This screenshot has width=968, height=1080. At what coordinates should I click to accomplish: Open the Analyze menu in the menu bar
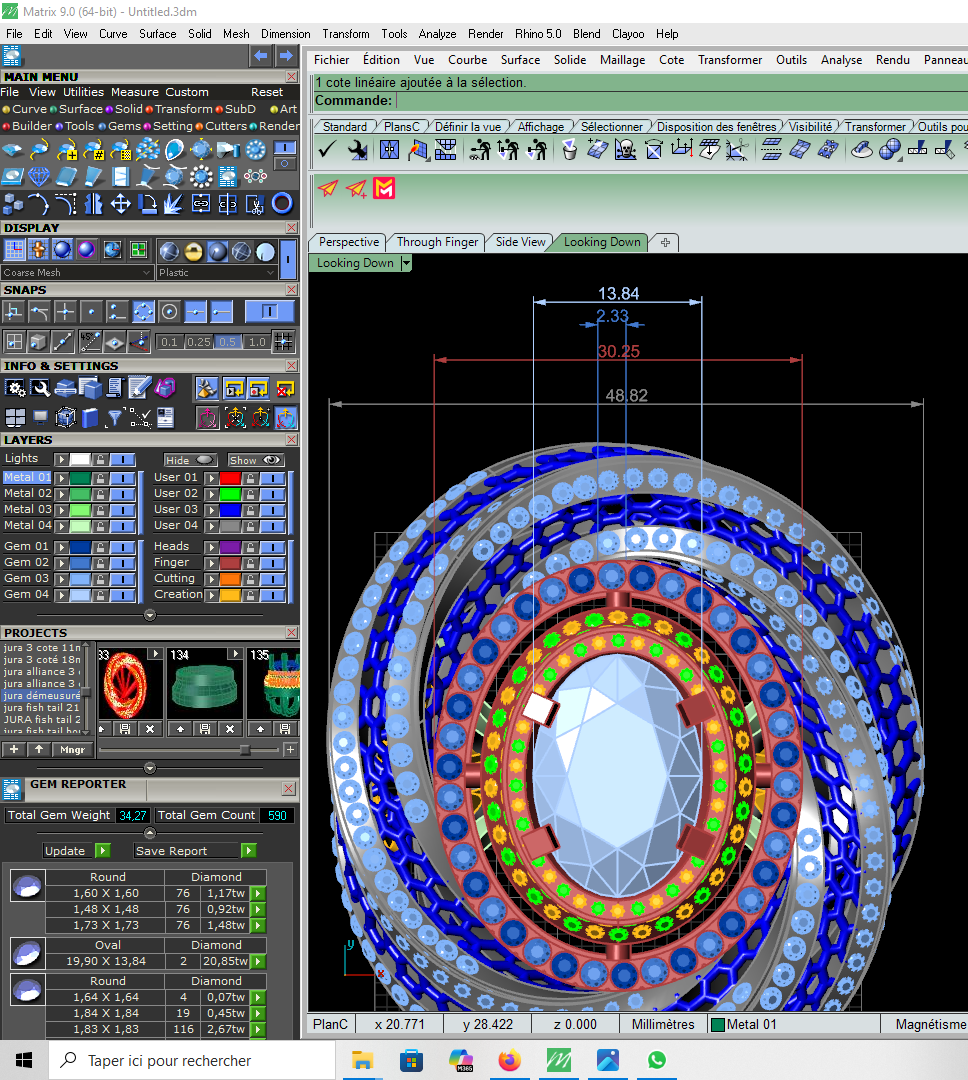(x=437, y=33)
